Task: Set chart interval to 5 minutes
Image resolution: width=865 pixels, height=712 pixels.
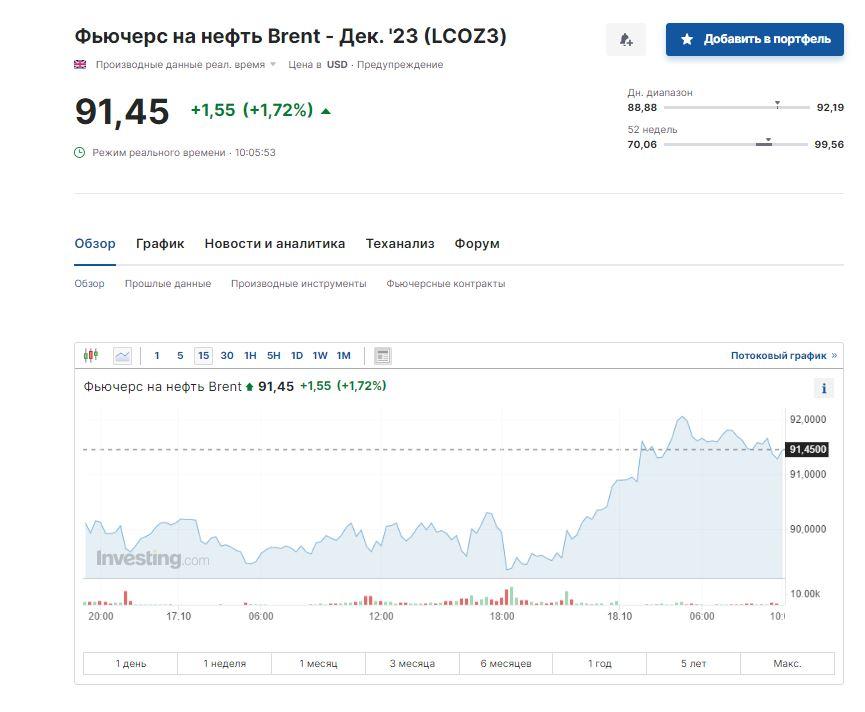Action: click(180, 356)
